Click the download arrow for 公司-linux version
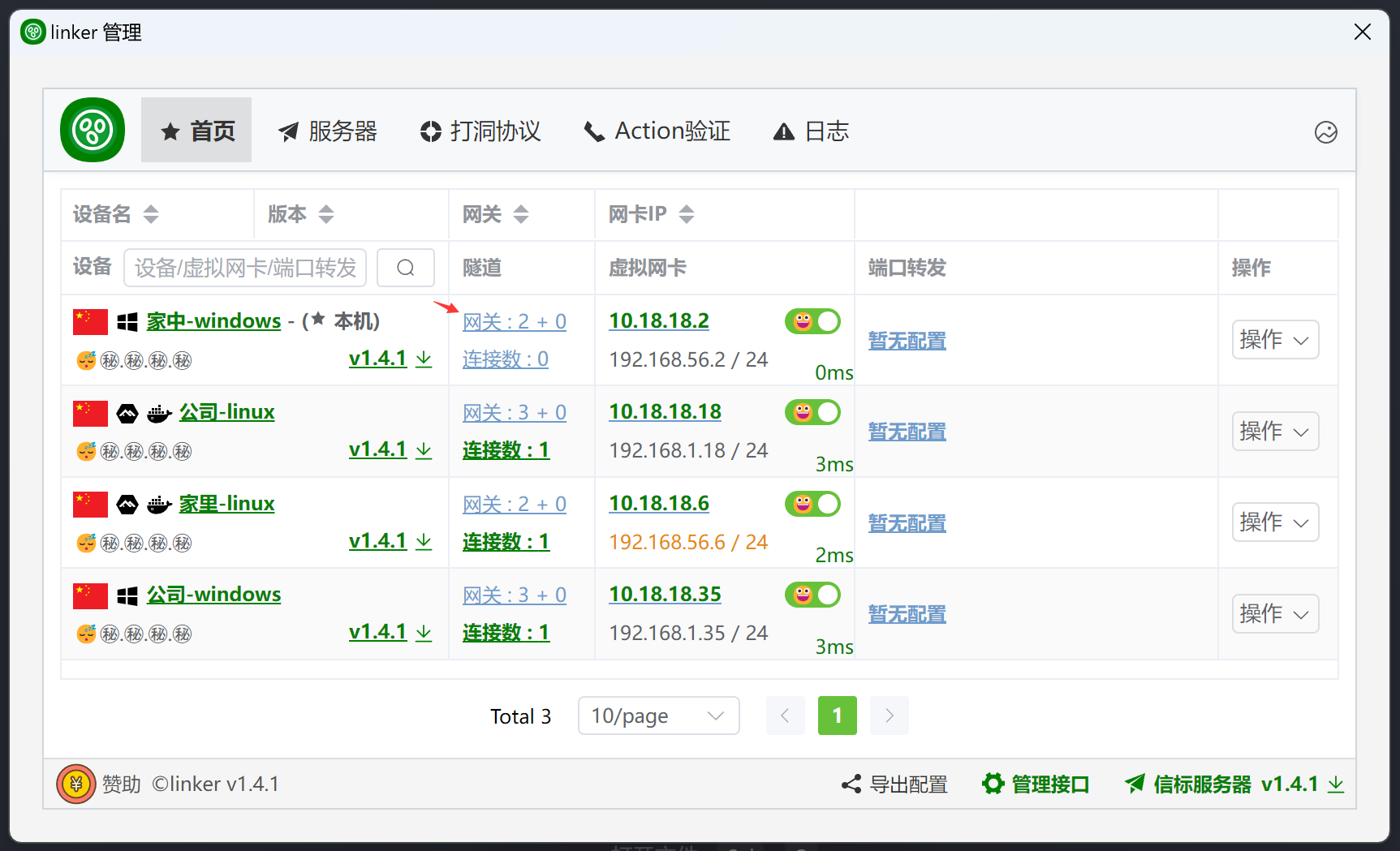The width and height of the screenshot is (1400, 851). (424, 449)
